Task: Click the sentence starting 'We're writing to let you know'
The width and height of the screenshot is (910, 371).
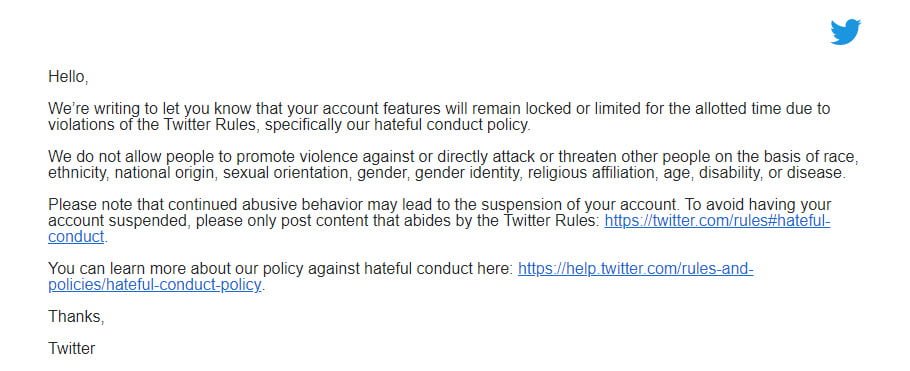Action: click(439, 117)
